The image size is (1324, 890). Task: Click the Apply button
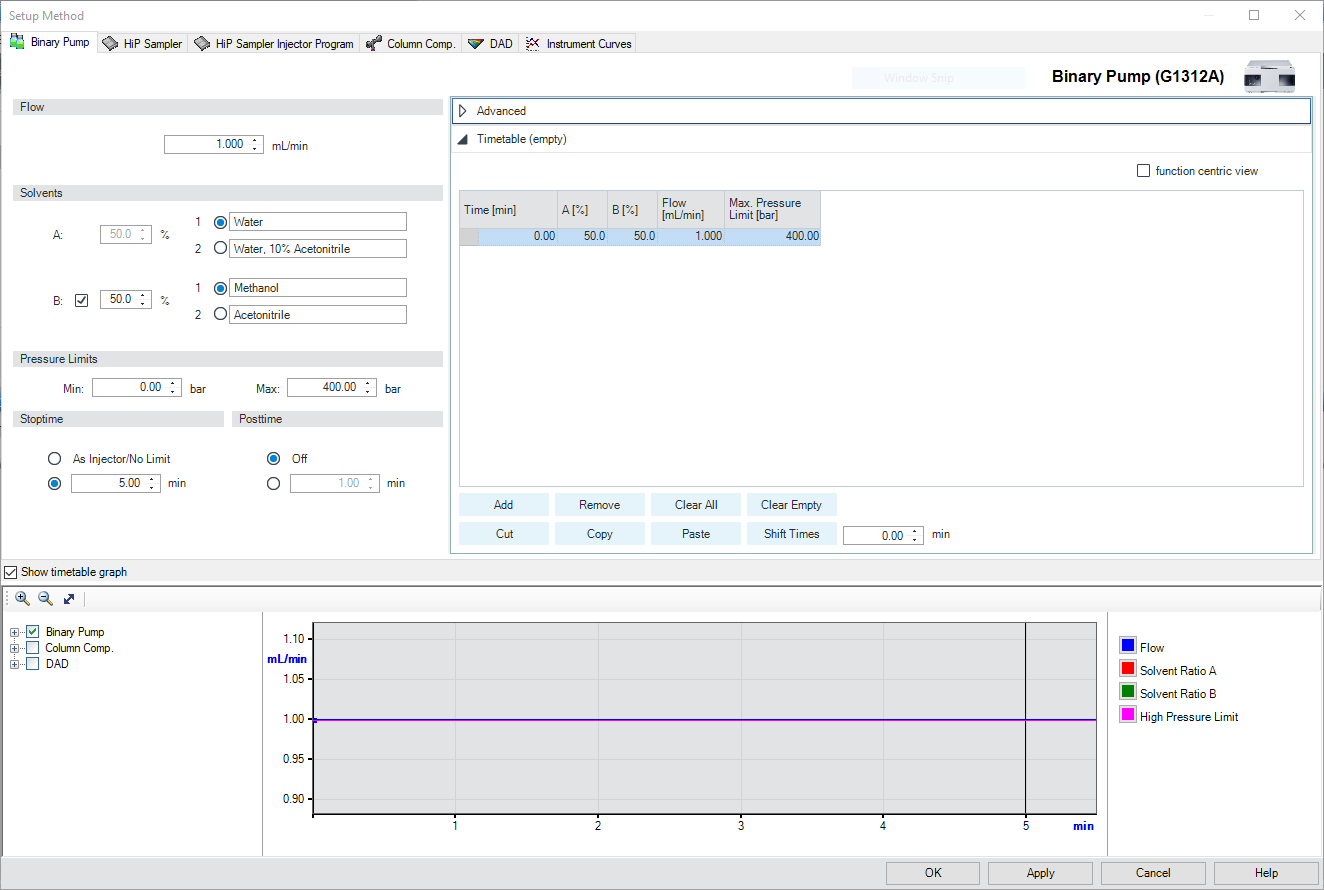point(1040,873)
